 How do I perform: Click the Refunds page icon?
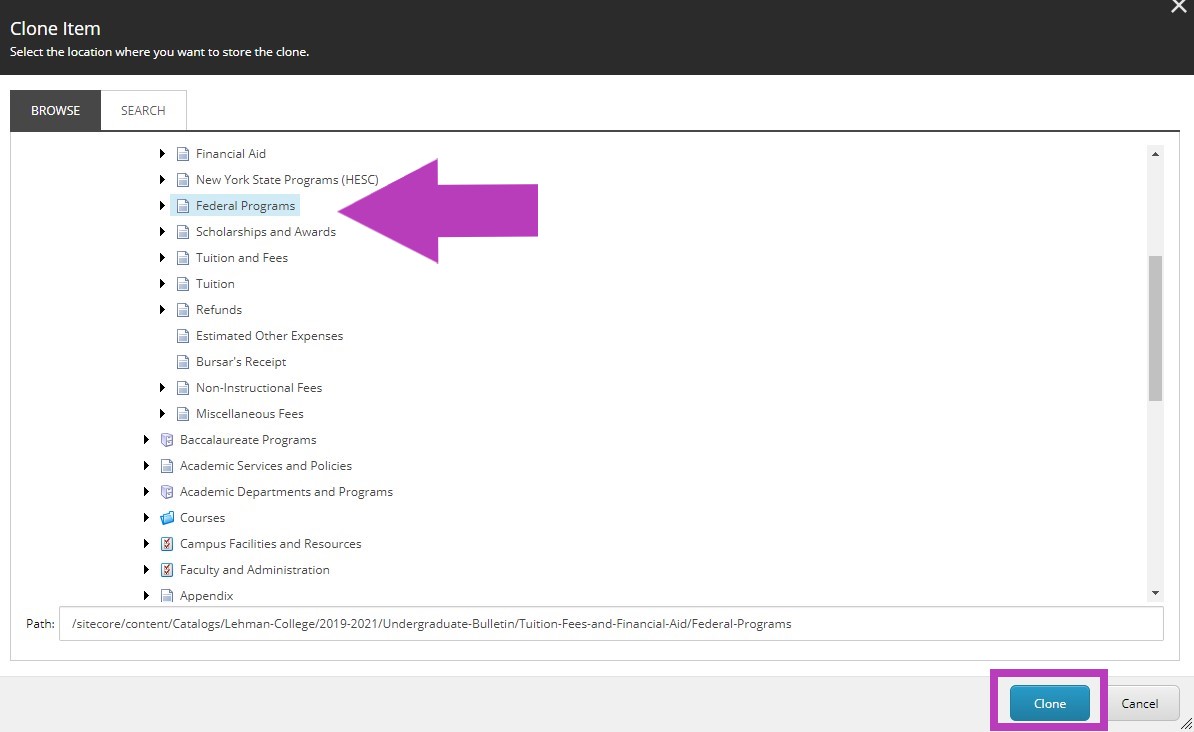click(183, 309)
